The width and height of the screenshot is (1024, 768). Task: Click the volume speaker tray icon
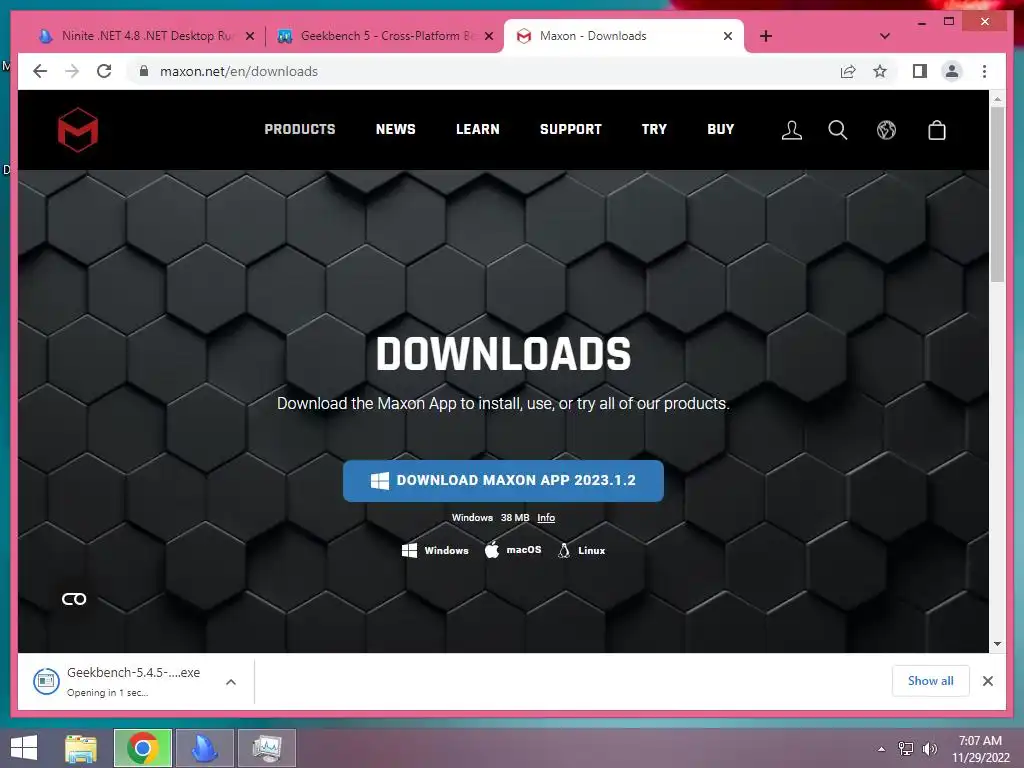click(930, 749)
